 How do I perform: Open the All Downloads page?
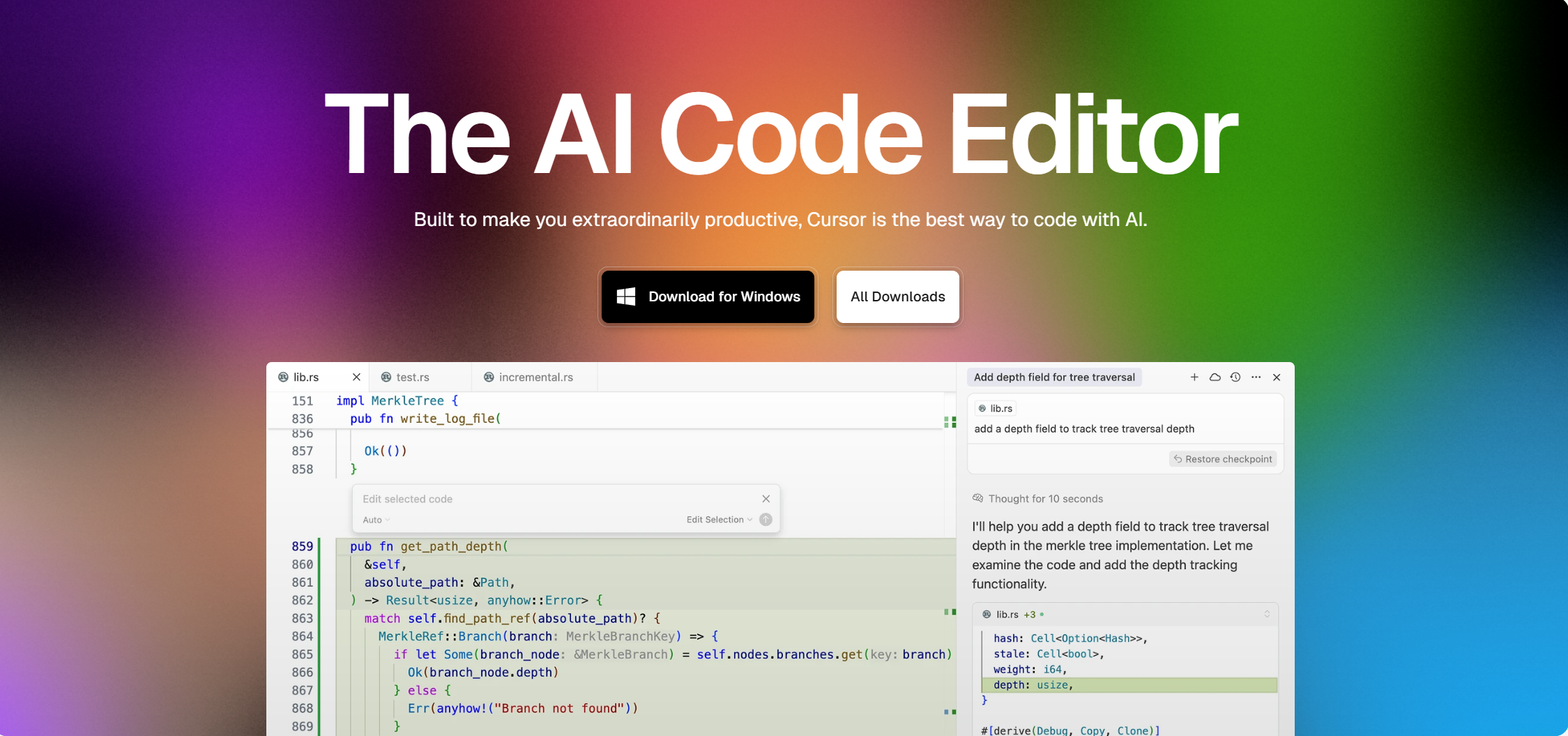click(x=897, y=296)
